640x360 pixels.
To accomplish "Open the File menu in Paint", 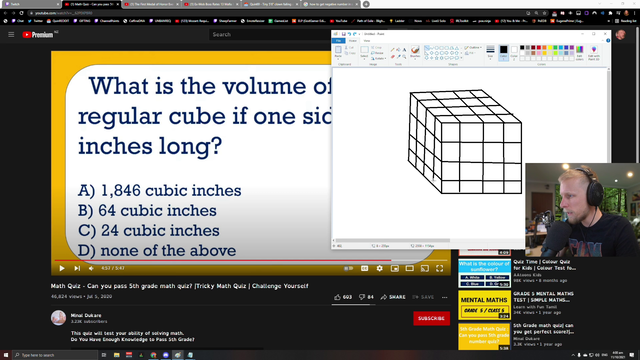I will pos(338,40).
